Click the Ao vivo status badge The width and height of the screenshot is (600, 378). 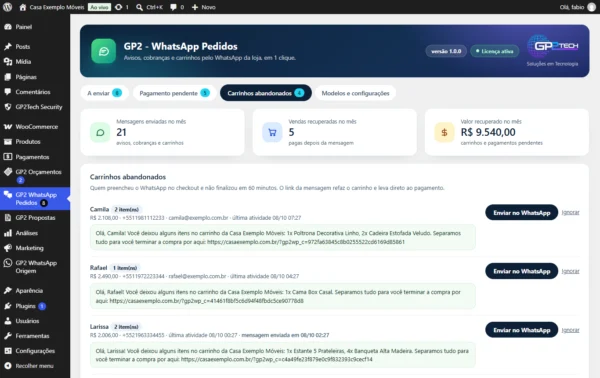[99, 7]
